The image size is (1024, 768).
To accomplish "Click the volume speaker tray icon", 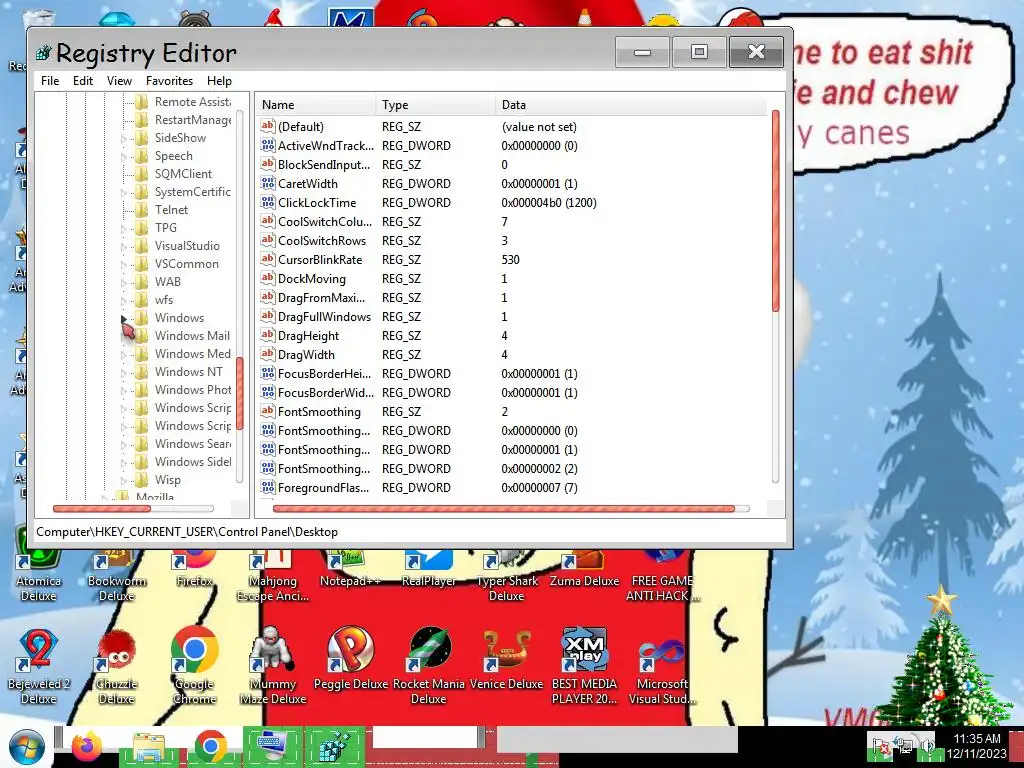I will click(927, 746).
